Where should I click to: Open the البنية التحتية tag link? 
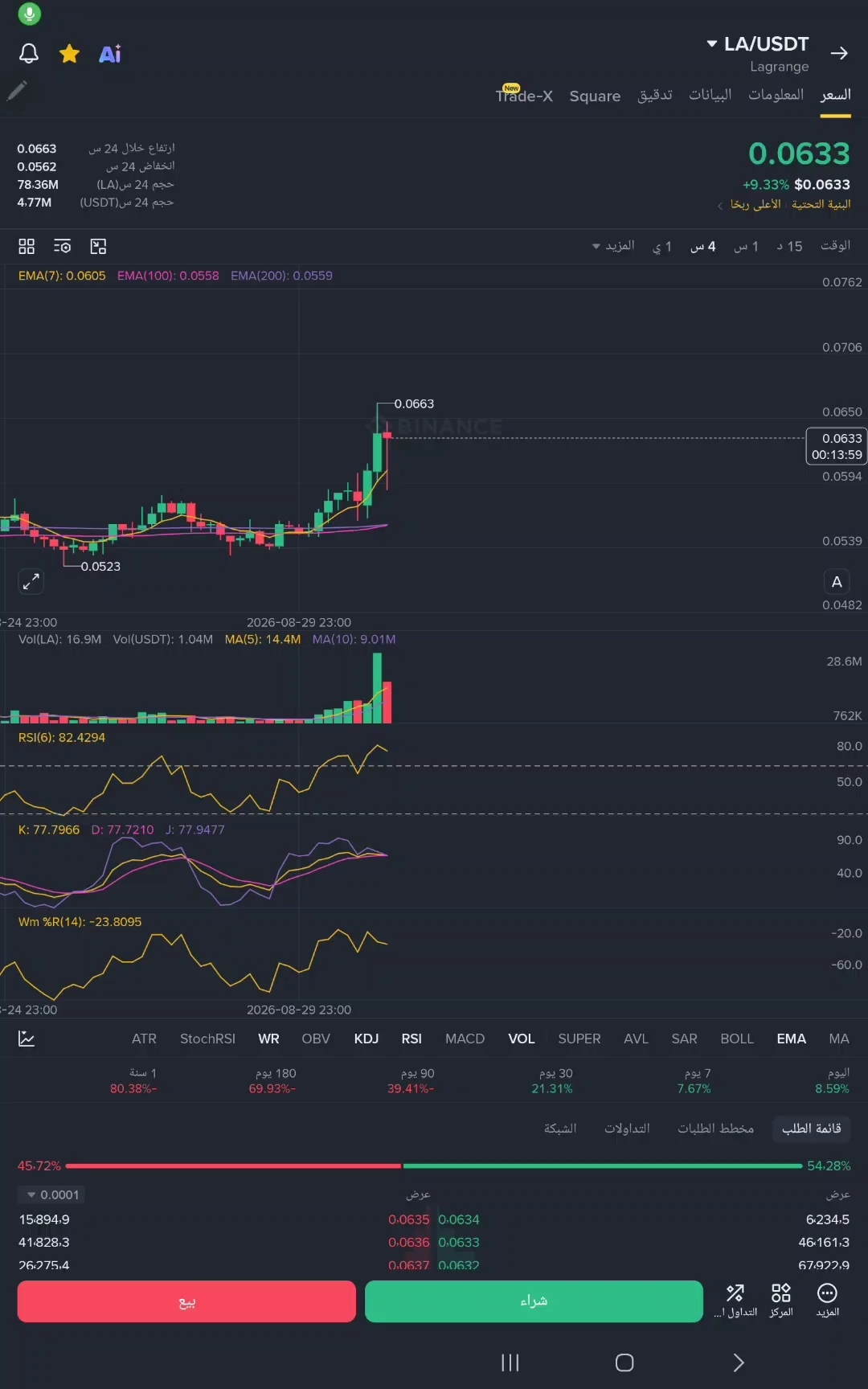pos(821,204)
